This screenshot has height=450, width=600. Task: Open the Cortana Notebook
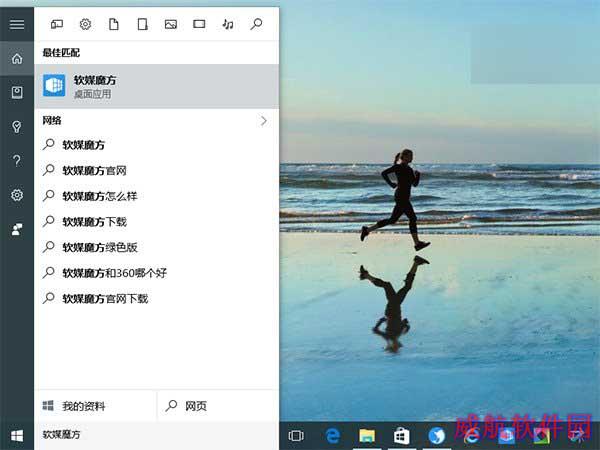[x=17, y=93]
